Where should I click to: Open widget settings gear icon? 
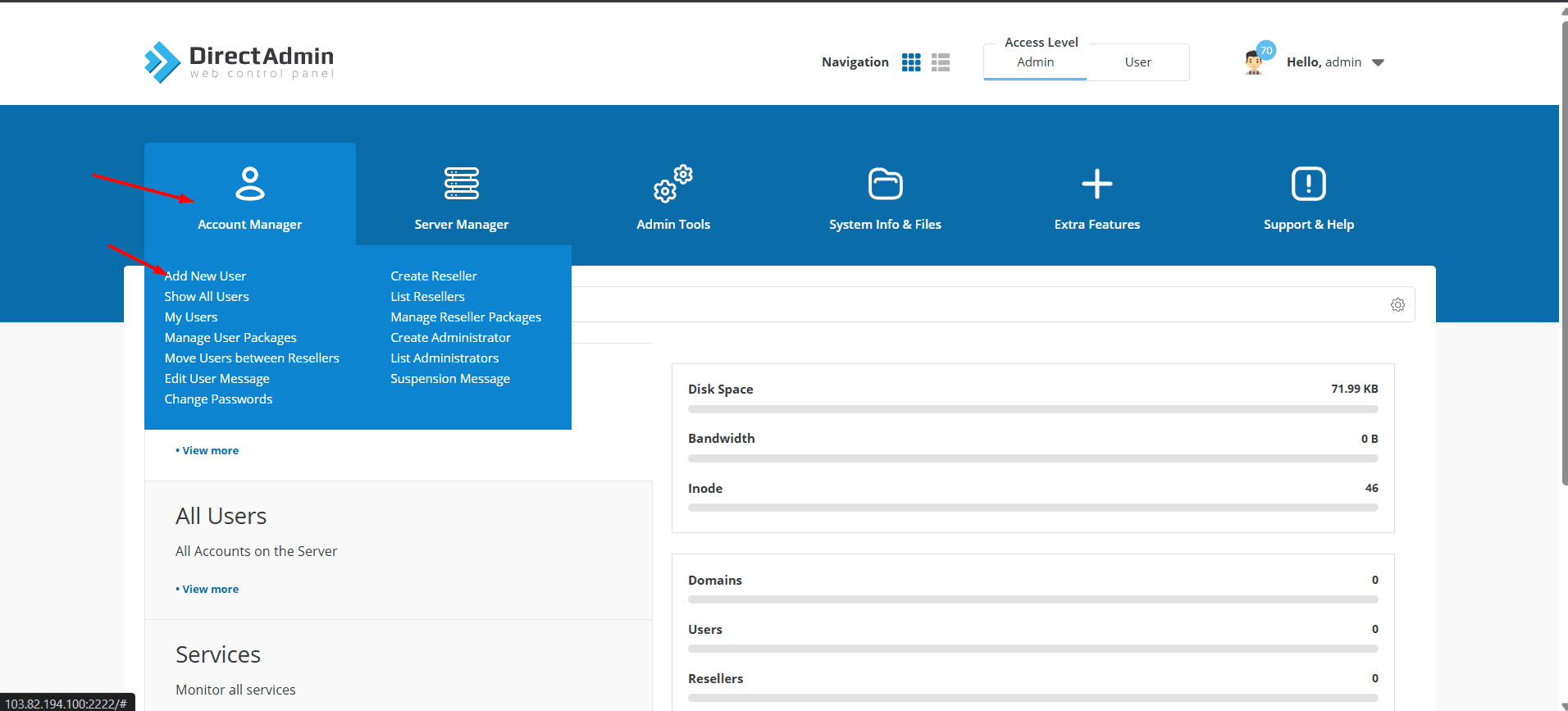click(x=1397, y=305)
